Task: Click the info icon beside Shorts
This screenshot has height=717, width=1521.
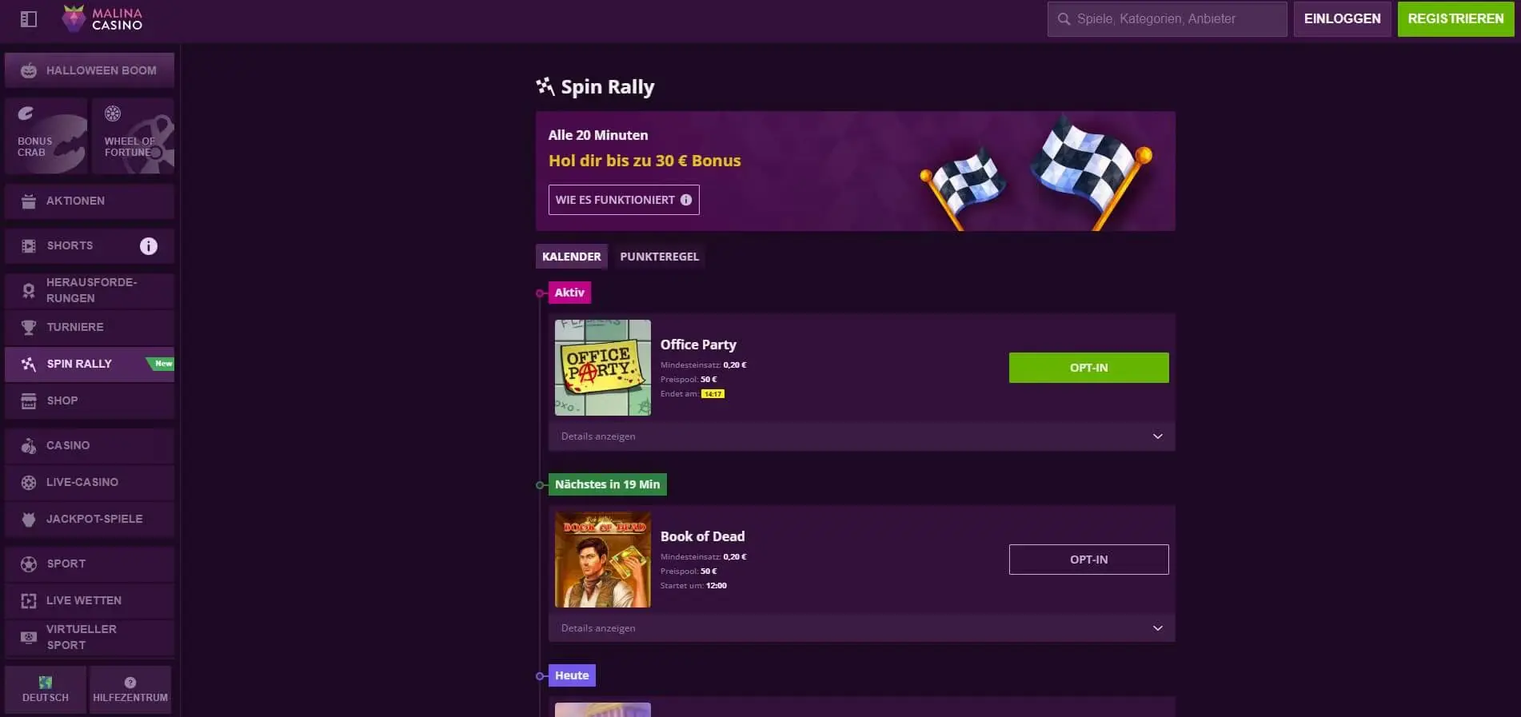Action: coord(148,246)
